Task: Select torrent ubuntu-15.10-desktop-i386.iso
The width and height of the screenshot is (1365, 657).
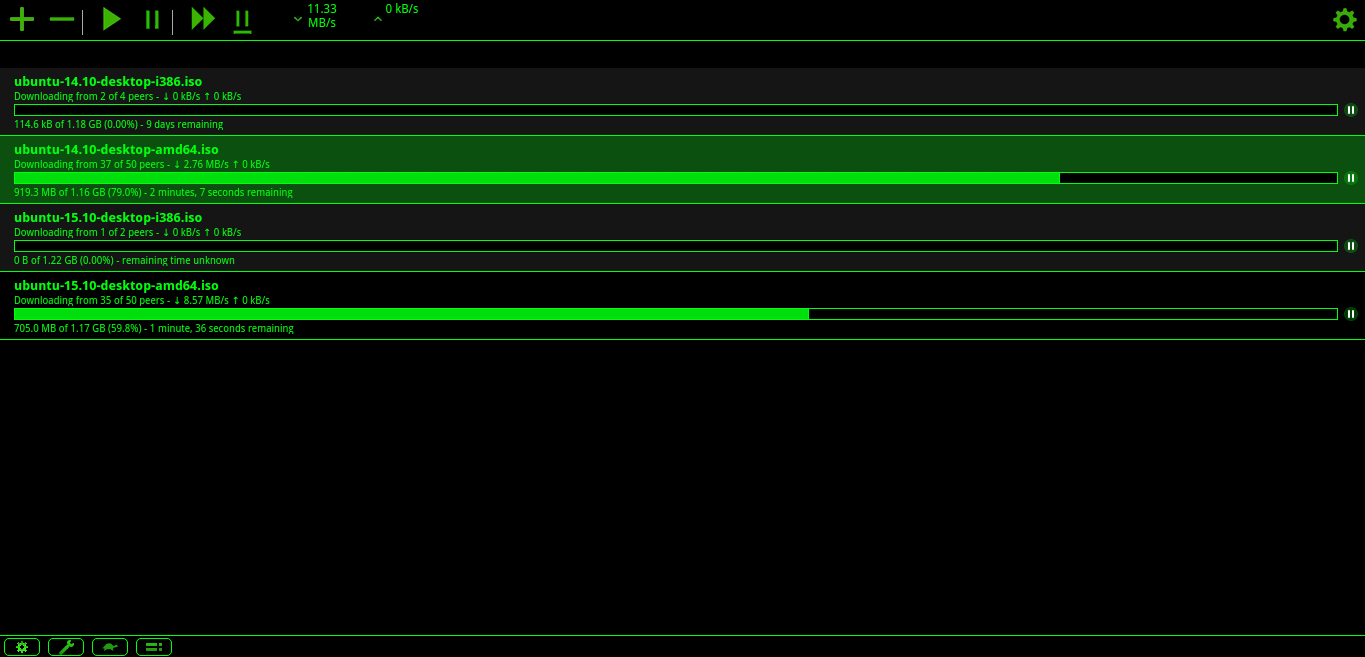Action: [682, 238]
